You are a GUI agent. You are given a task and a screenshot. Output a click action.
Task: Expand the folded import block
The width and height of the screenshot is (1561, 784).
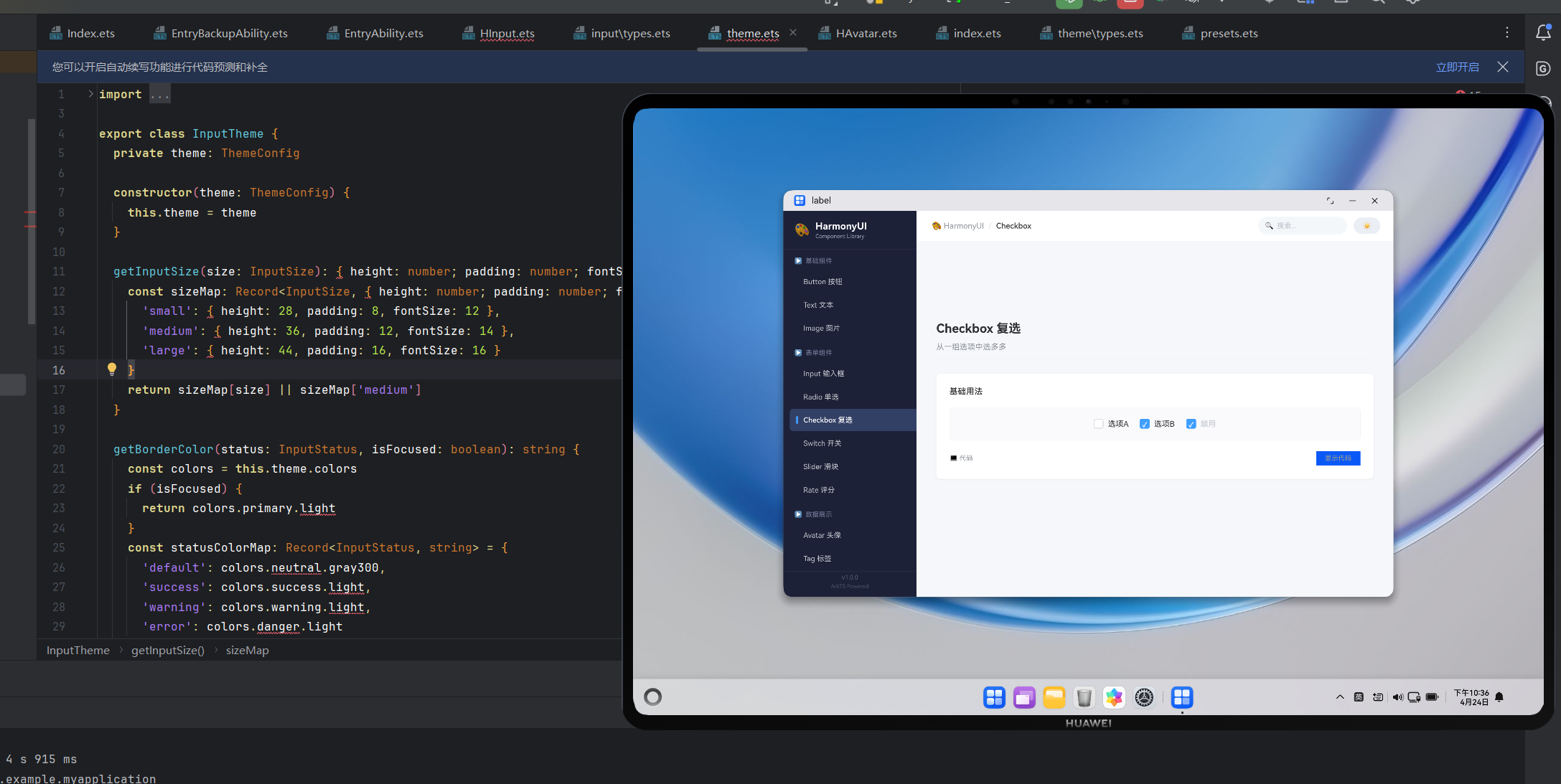[90, 94]
